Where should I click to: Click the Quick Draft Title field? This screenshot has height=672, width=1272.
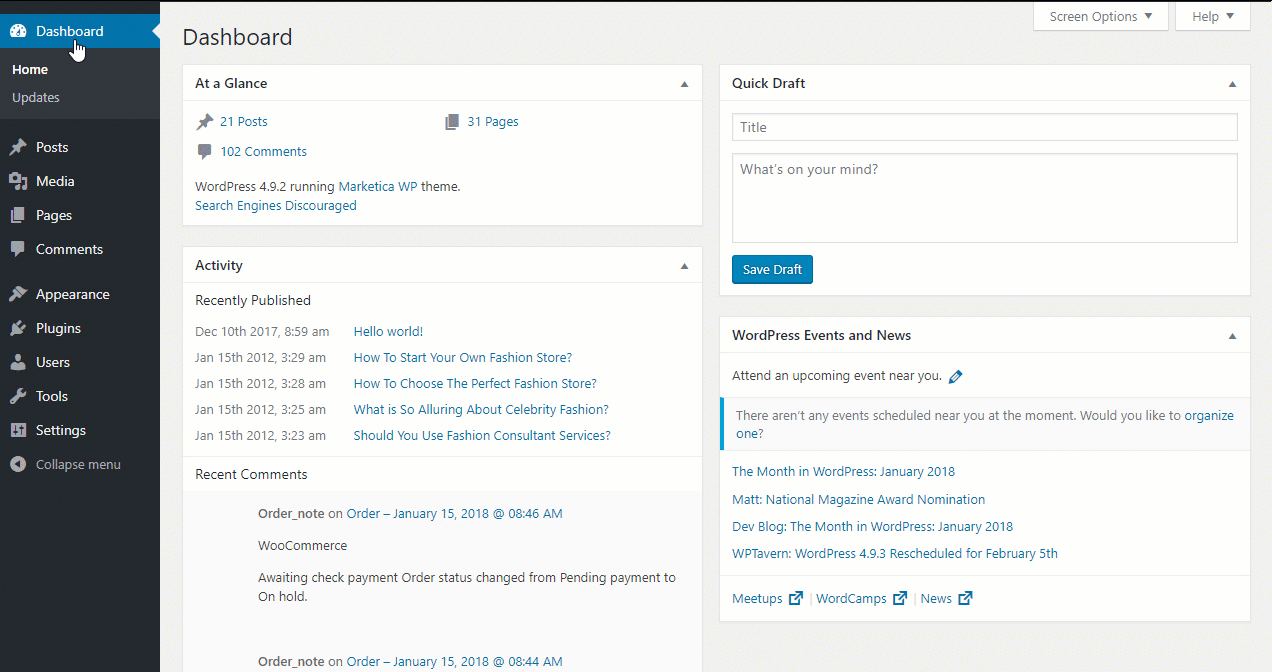(985, 127)
